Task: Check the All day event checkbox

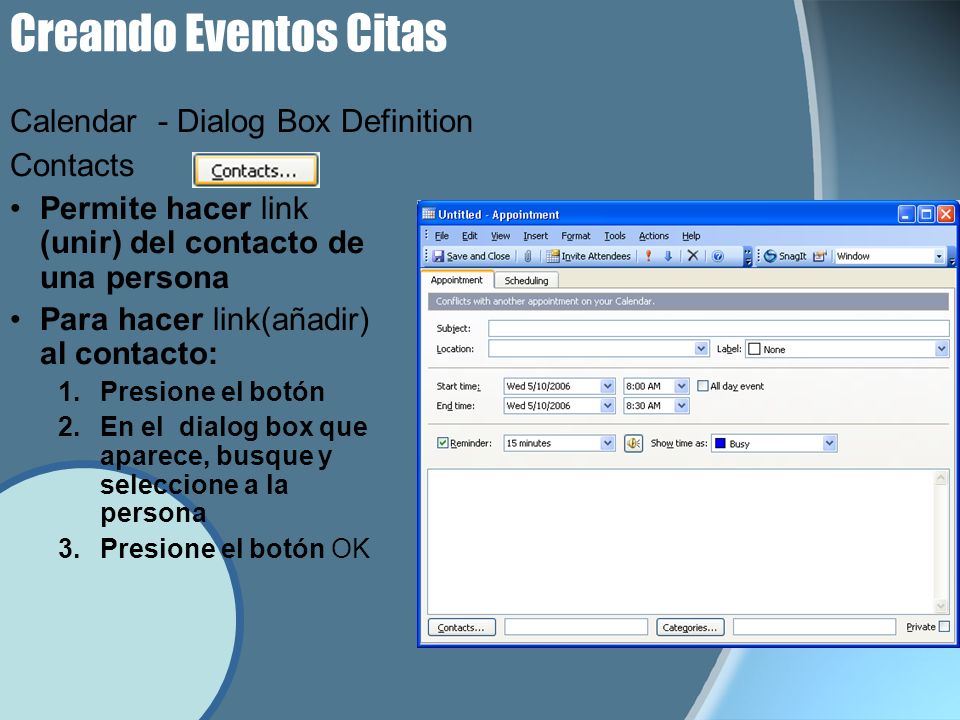Action: 703,386
